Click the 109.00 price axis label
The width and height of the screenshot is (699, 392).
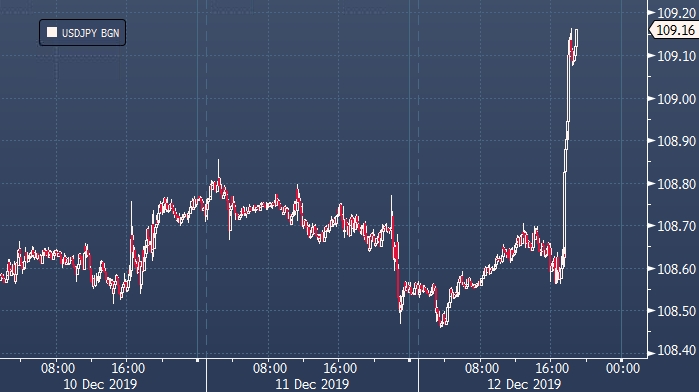tap(677, 99)
